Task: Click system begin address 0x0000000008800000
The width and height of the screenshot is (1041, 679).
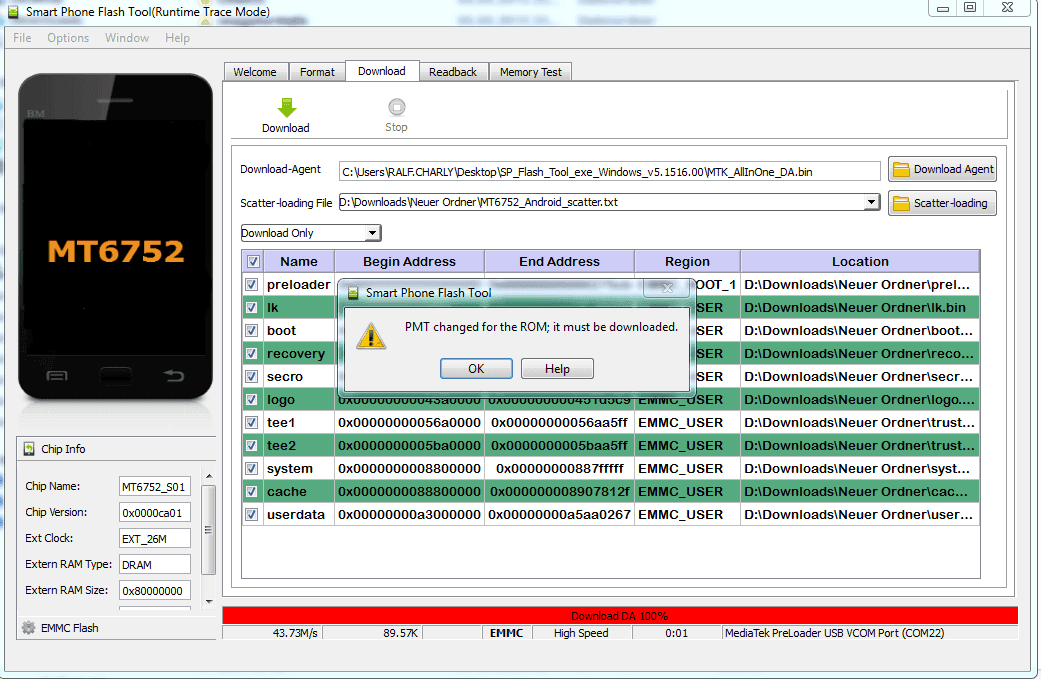Action: coord(410,469)
